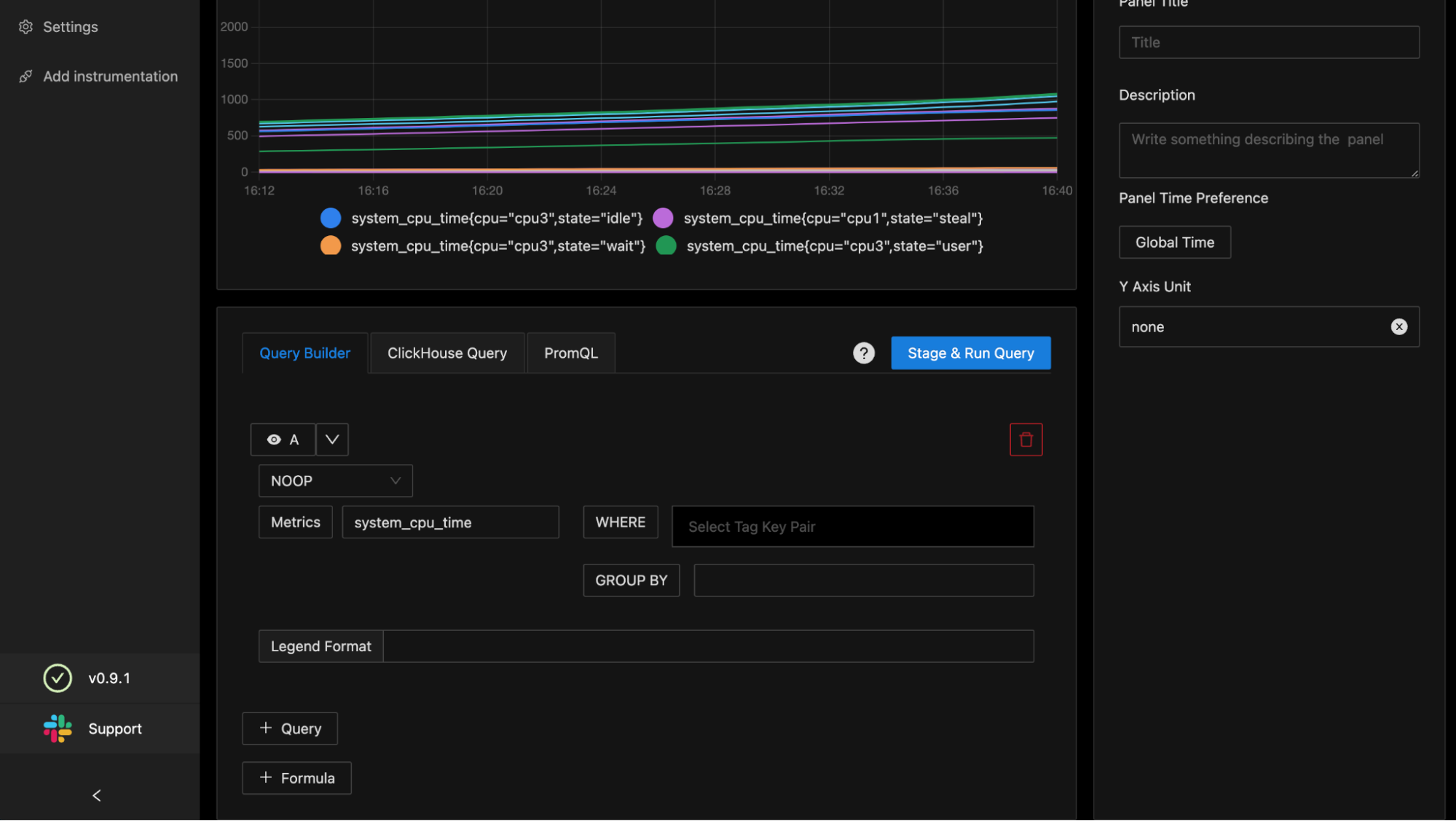Click the WHERE label

point(621,522)
